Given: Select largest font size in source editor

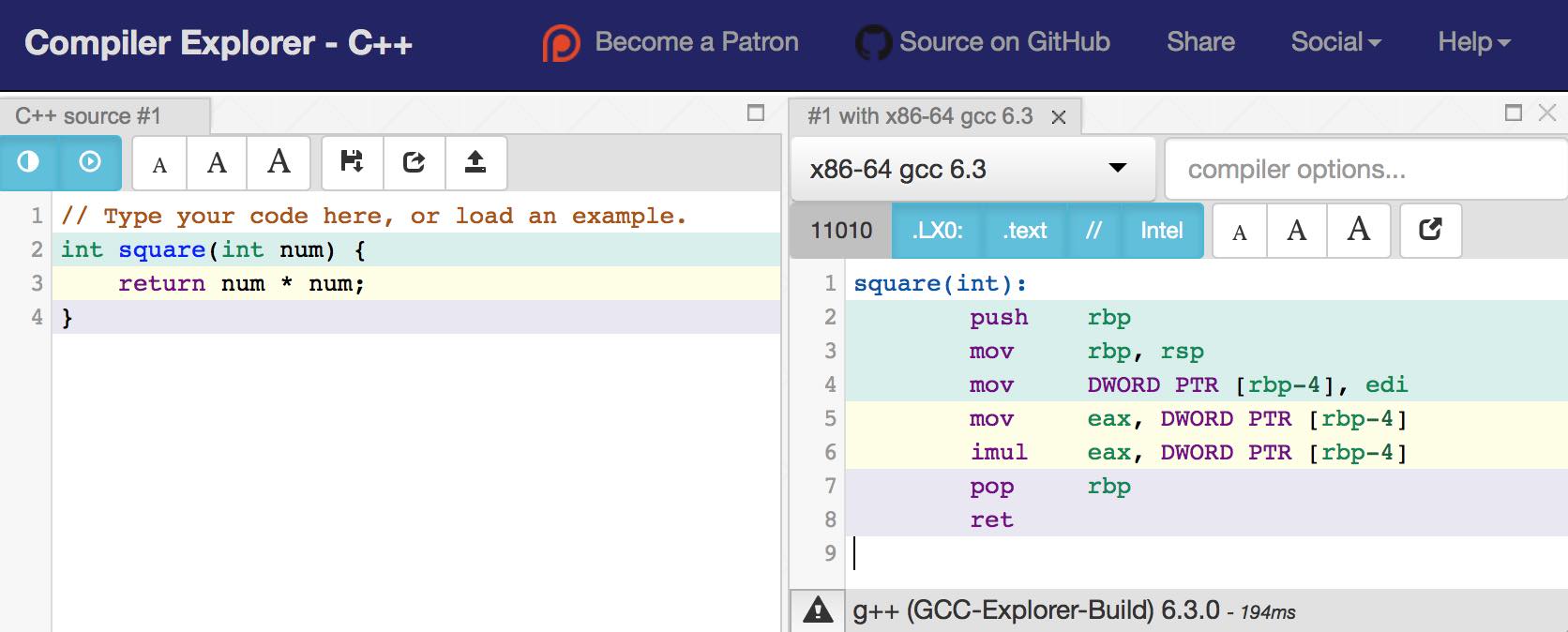Looking at the screenshot, I should [279, 164].
